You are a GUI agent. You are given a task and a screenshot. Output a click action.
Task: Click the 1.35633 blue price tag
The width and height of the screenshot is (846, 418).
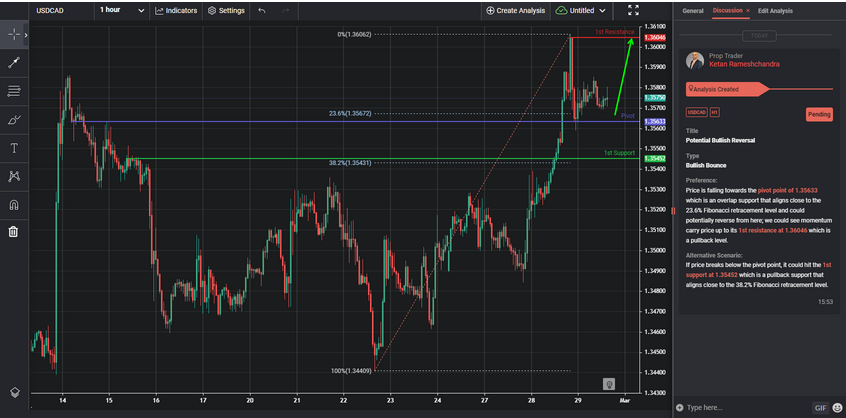click(x=654, y=122)
